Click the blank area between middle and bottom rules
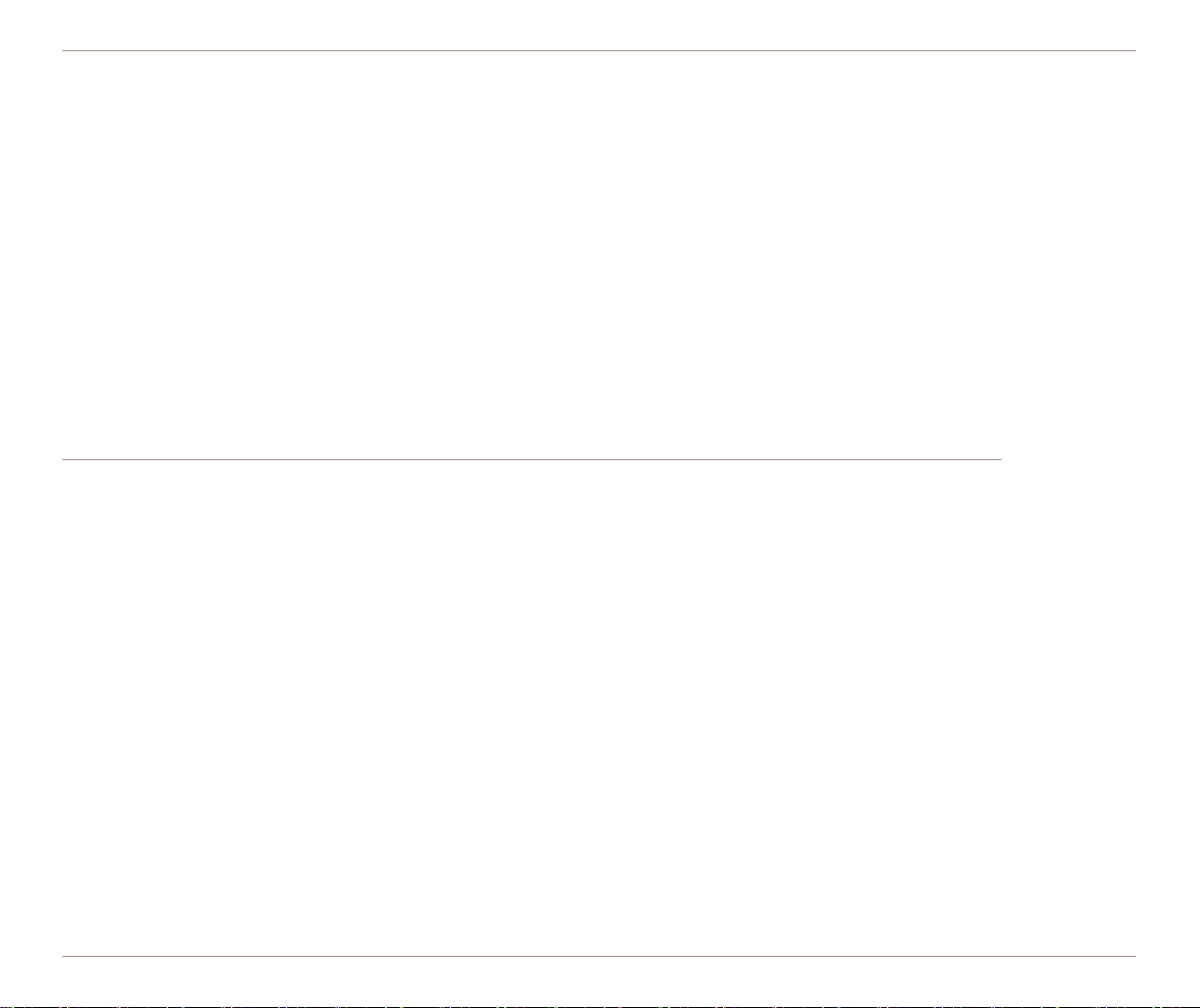Screen dimensions: 1200x1008 (x=599, y=708)
